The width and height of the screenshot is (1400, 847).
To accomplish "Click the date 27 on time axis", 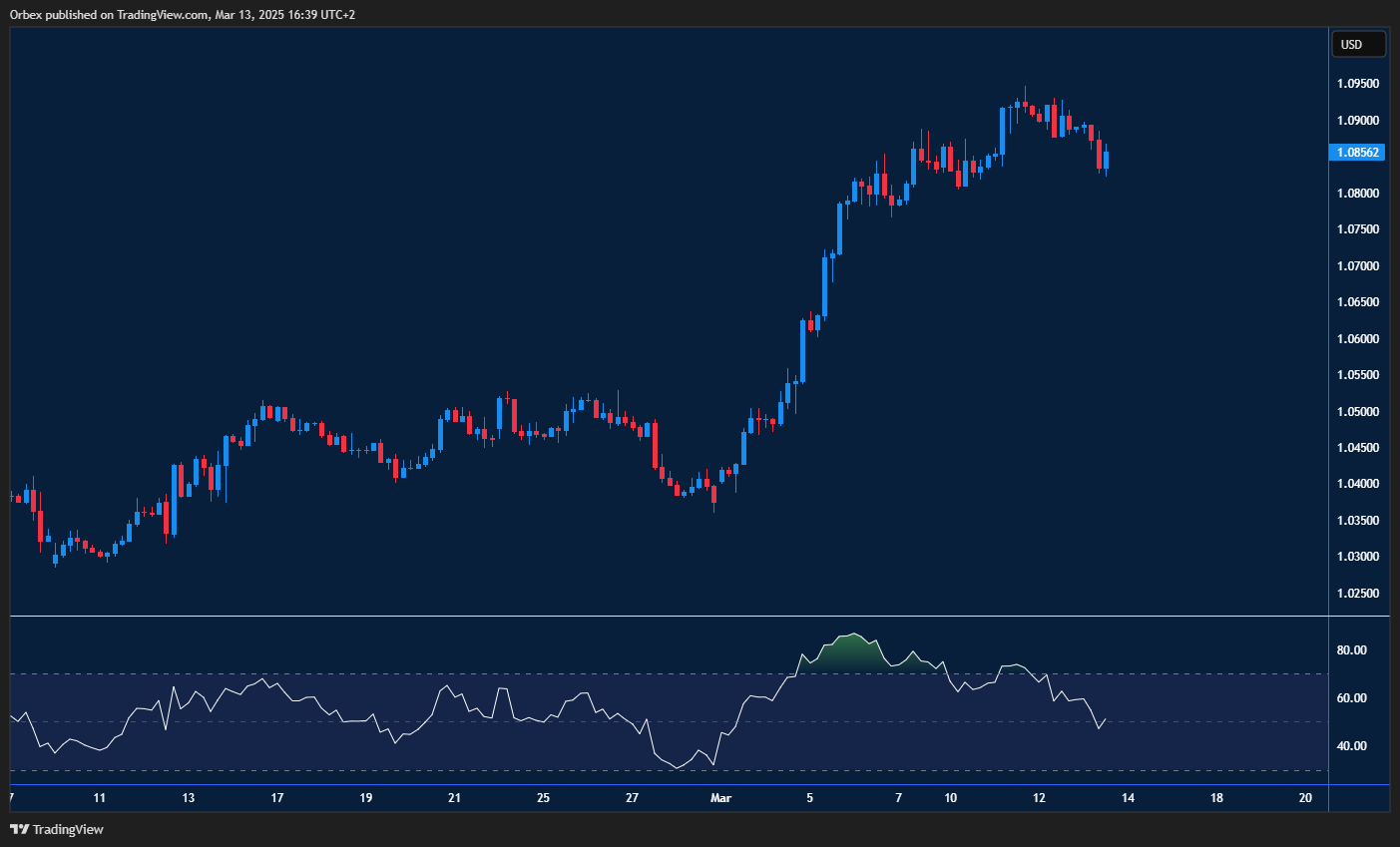I will (x=631, y=798).
